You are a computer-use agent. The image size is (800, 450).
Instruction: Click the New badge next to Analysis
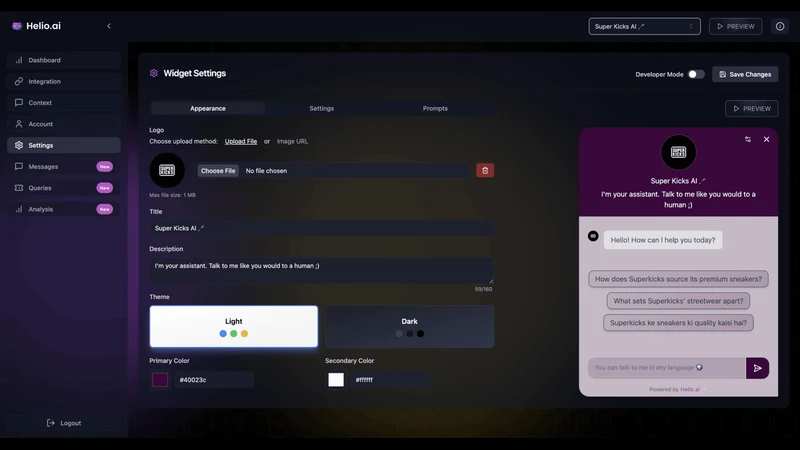(105, 209)
